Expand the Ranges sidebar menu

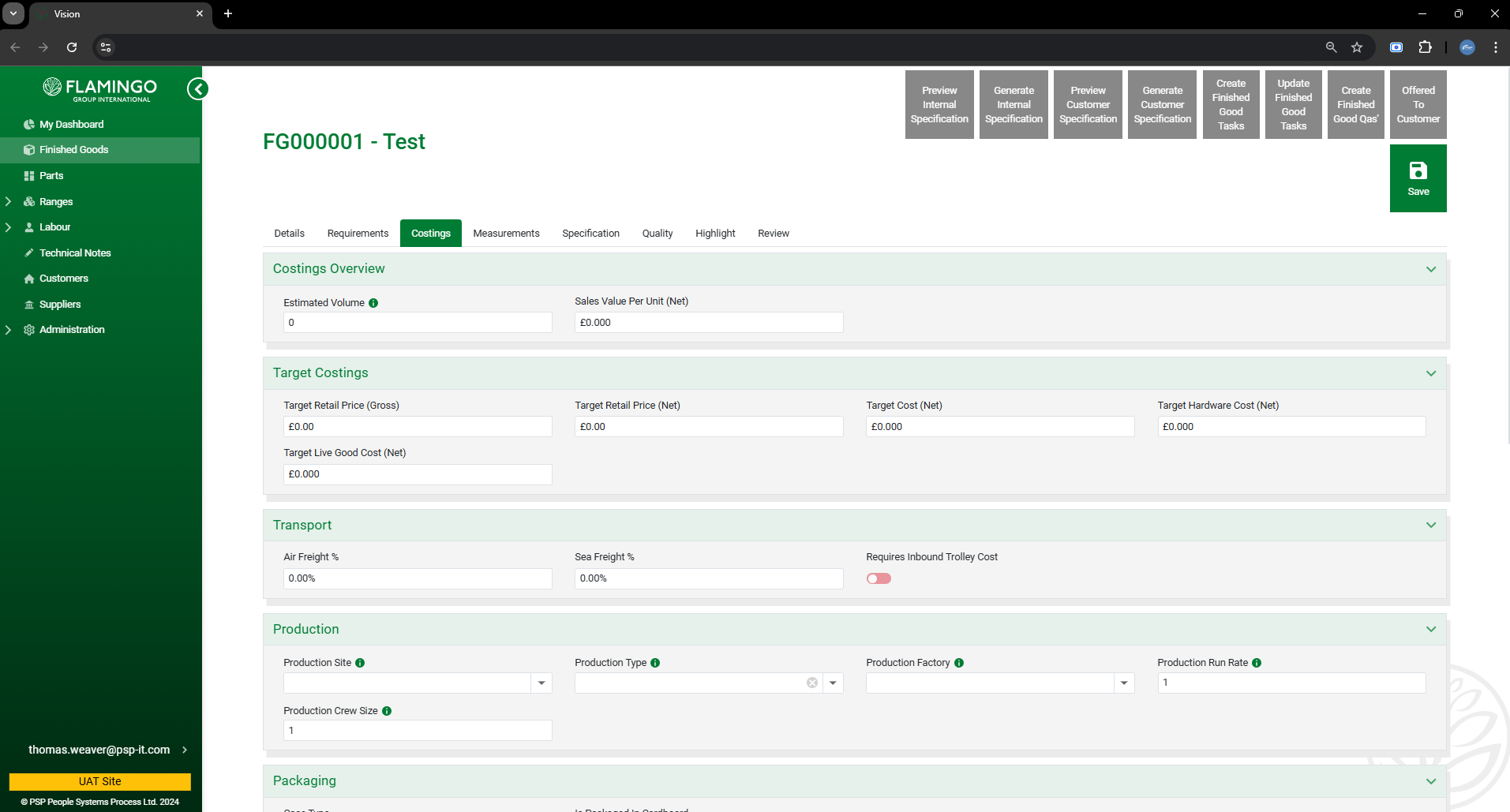click(8, 202)
